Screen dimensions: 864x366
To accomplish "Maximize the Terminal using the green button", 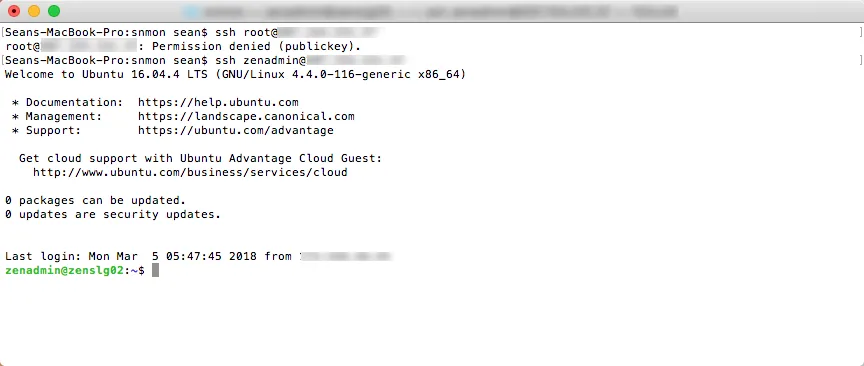I will tap(53, 11).
